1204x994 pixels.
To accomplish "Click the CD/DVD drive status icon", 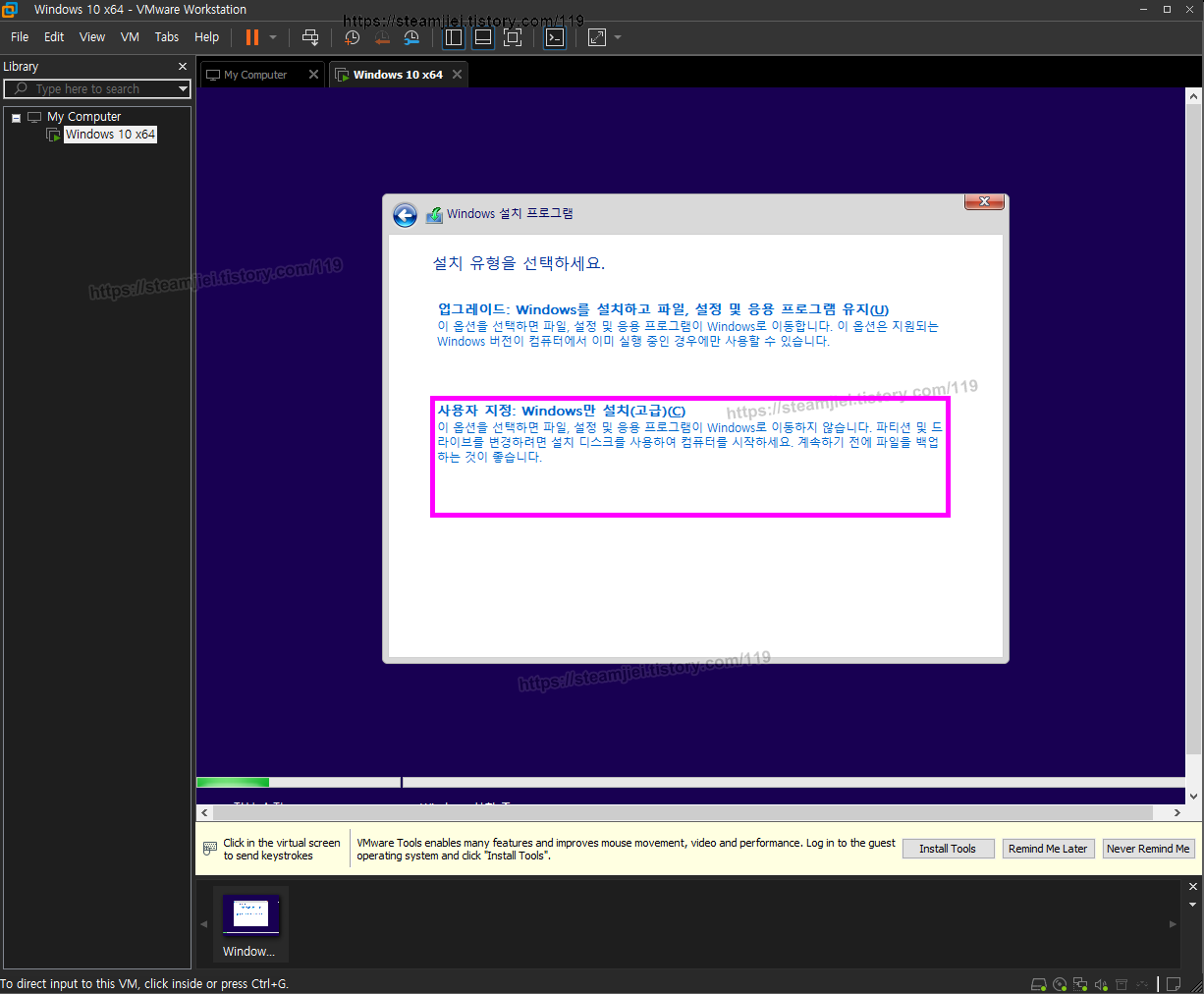I will click(1060, 984).
